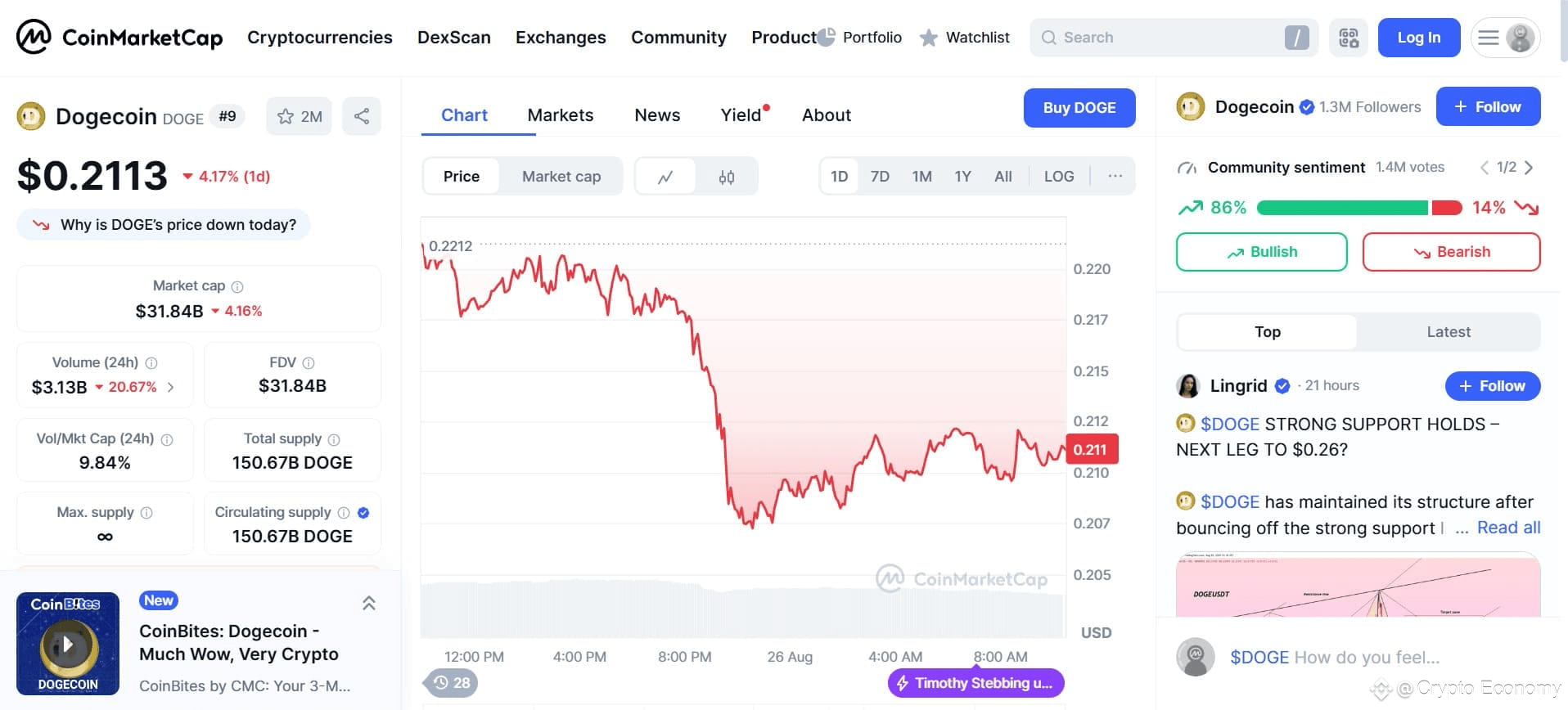Screen dimensions: 1568x710
Task: Collapse the CoinBites panel with double chevron
Action: 369,604
